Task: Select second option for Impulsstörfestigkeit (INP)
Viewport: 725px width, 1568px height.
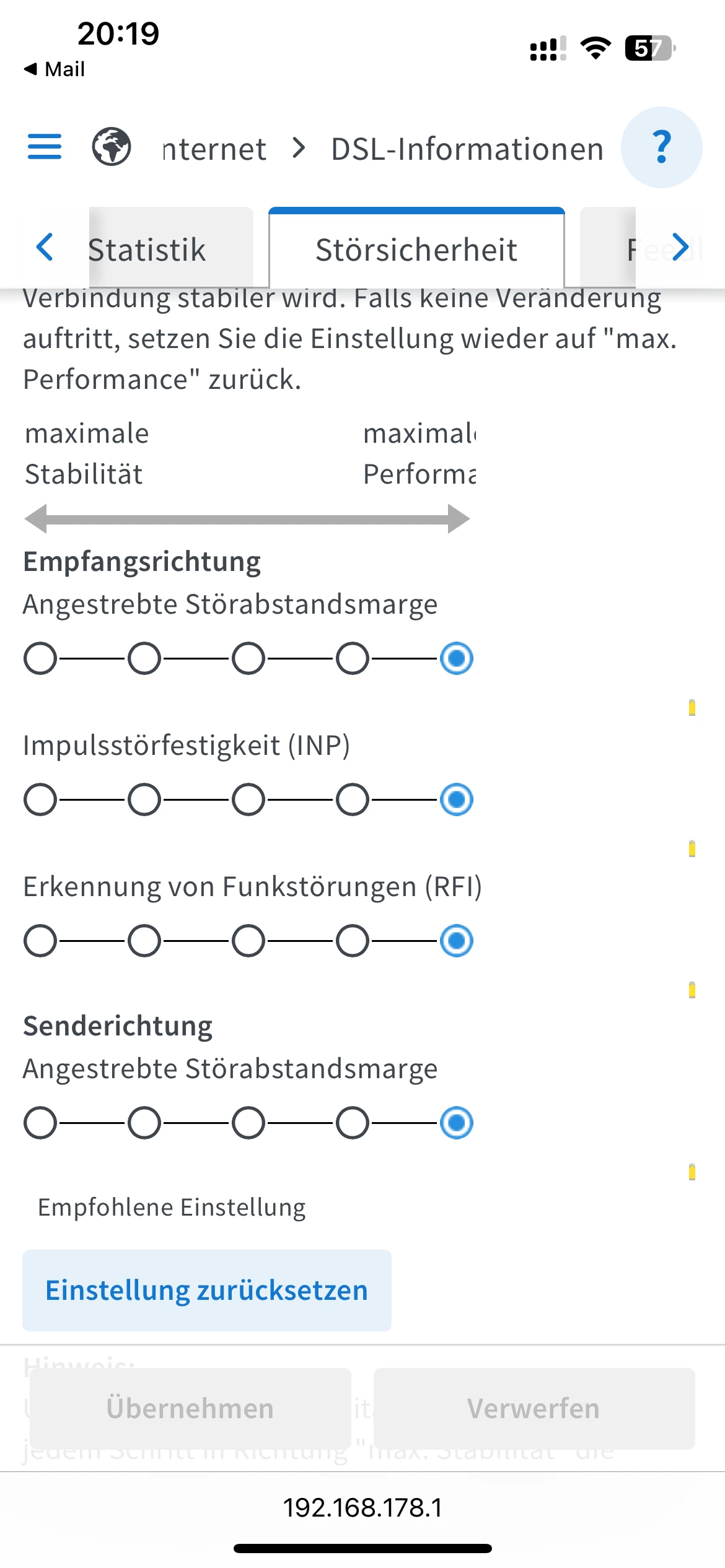Action: [144, 799]
